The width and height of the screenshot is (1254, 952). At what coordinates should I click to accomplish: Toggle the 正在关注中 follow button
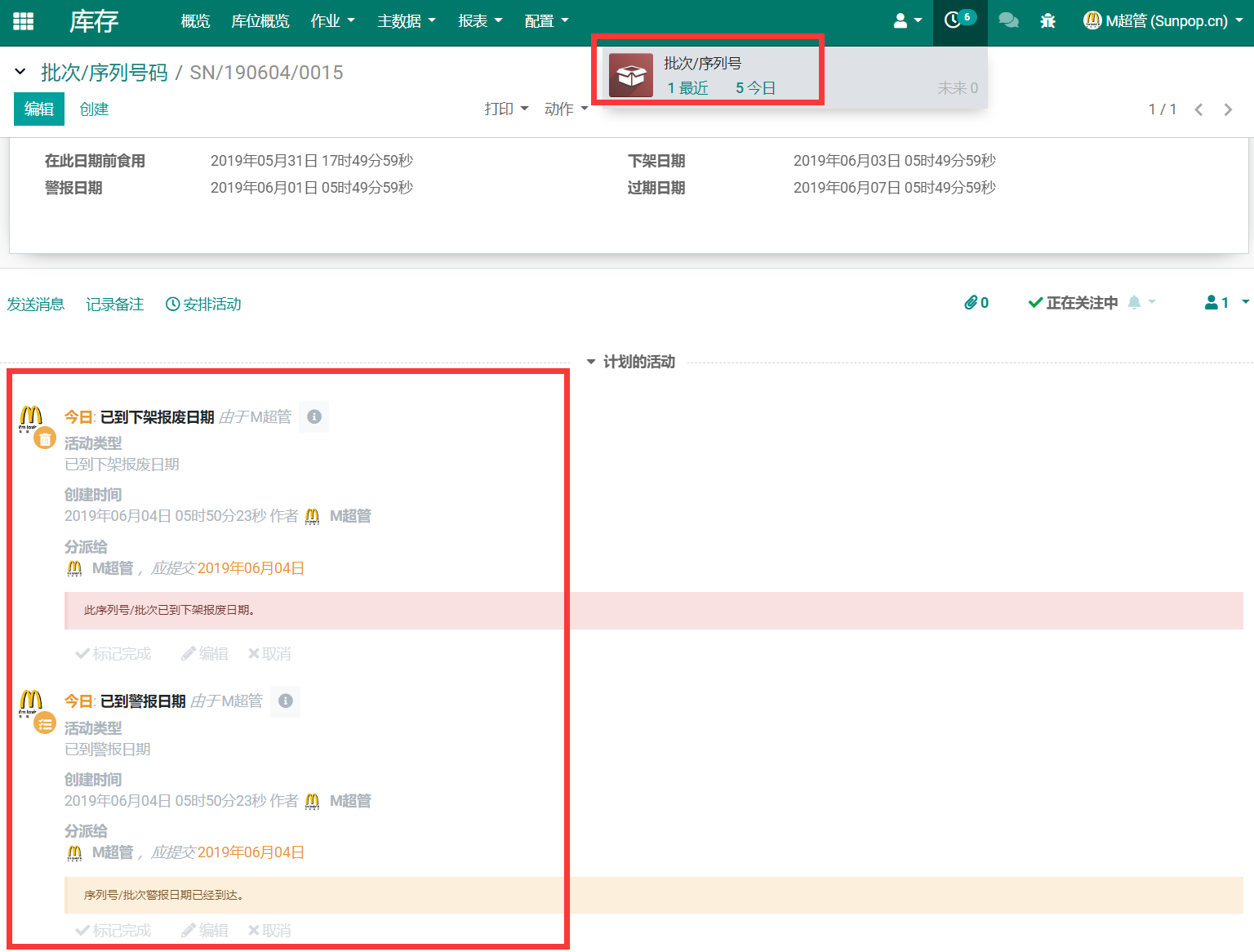(x=1073, y=303)
